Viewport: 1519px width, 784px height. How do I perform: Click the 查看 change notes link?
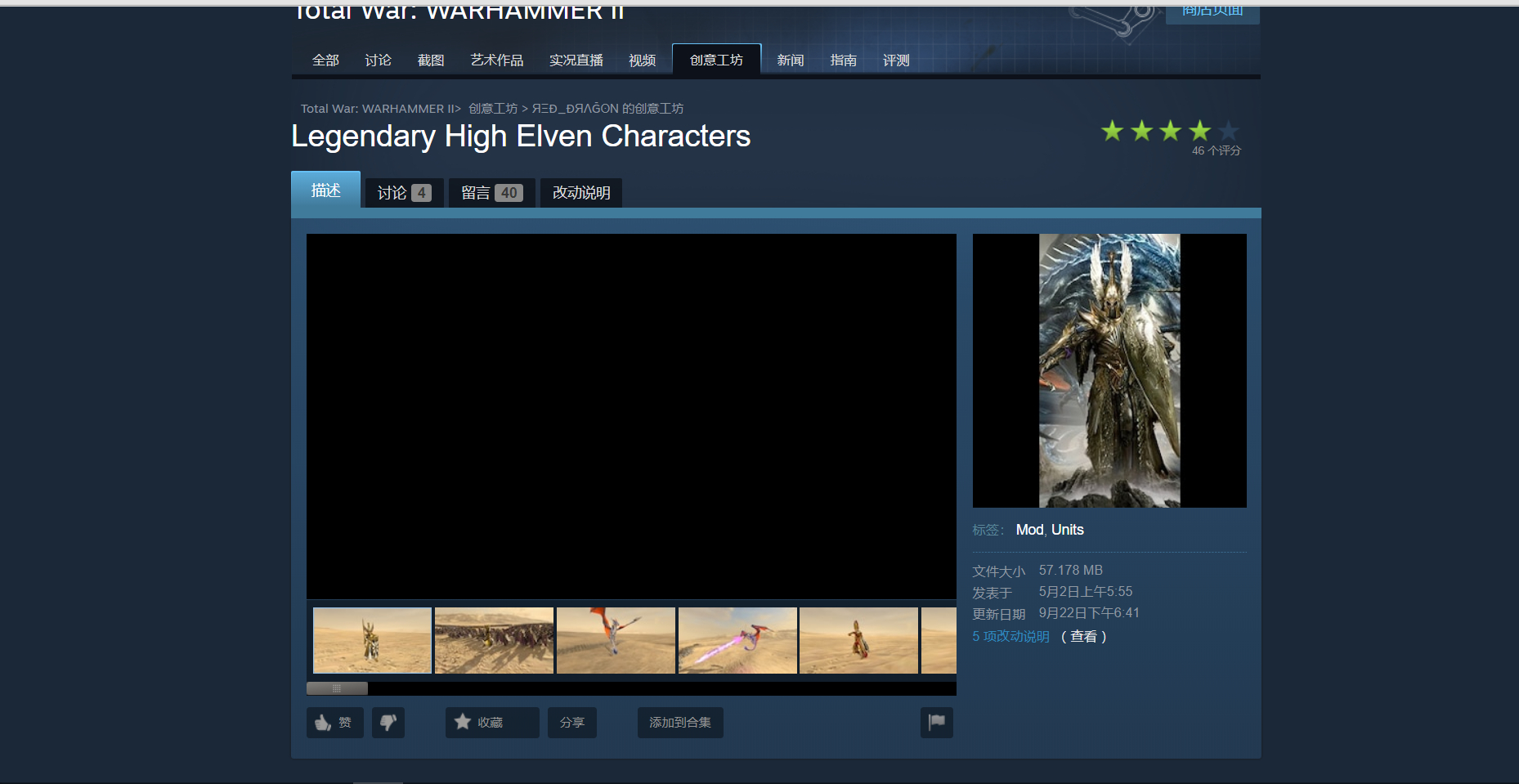coord(1084,636)
